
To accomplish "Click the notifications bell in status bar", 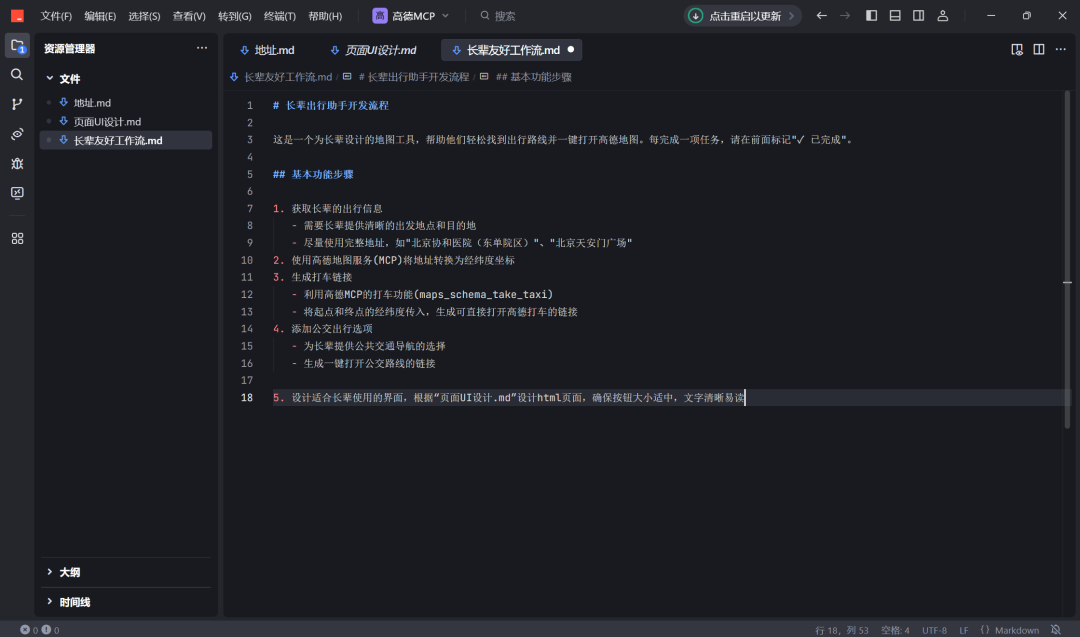I will (x=1056, y=629).
